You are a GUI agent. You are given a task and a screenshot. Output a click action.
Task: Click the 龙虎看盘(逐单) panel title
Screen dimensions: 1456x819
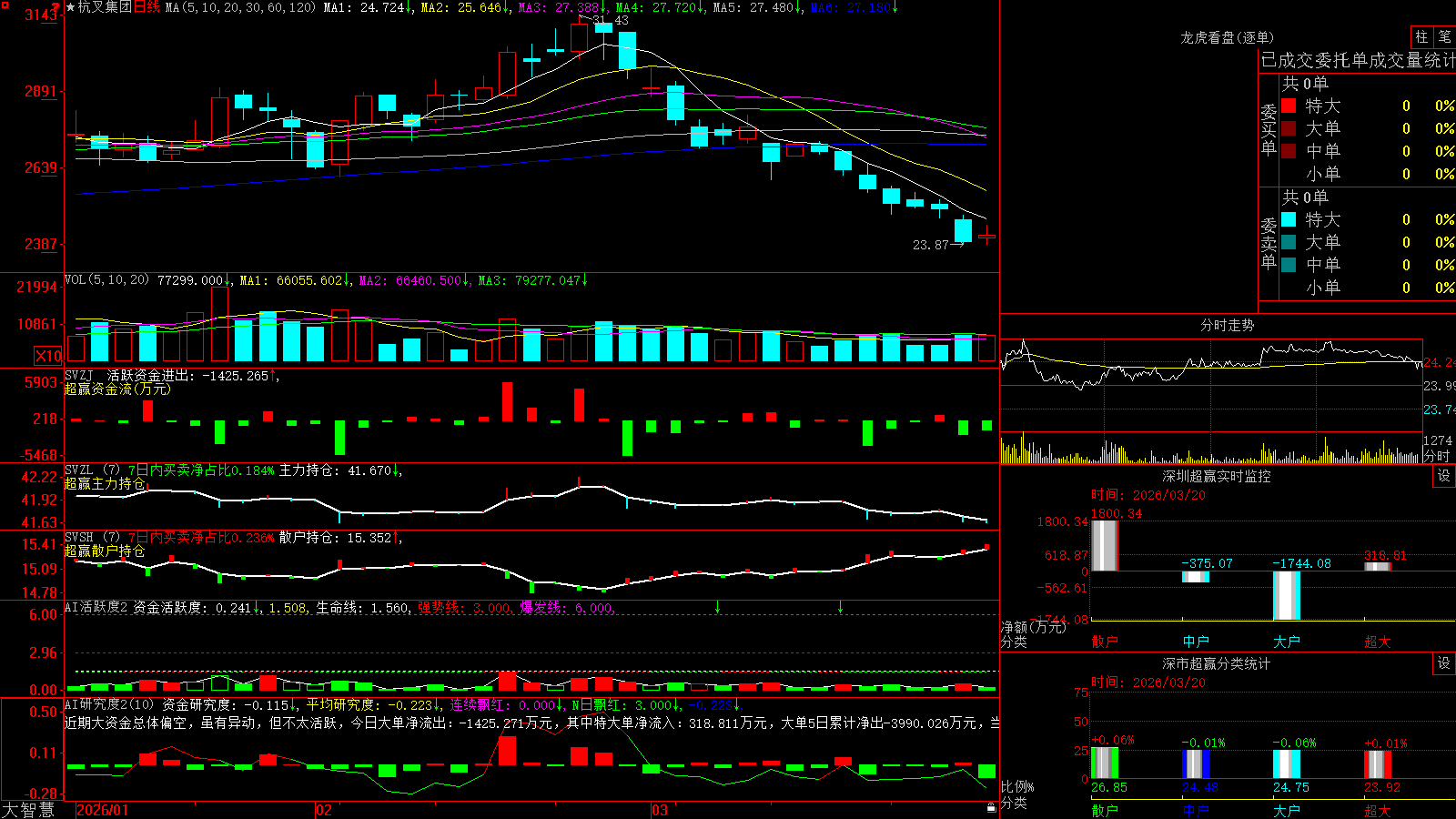click(1227, 37)
